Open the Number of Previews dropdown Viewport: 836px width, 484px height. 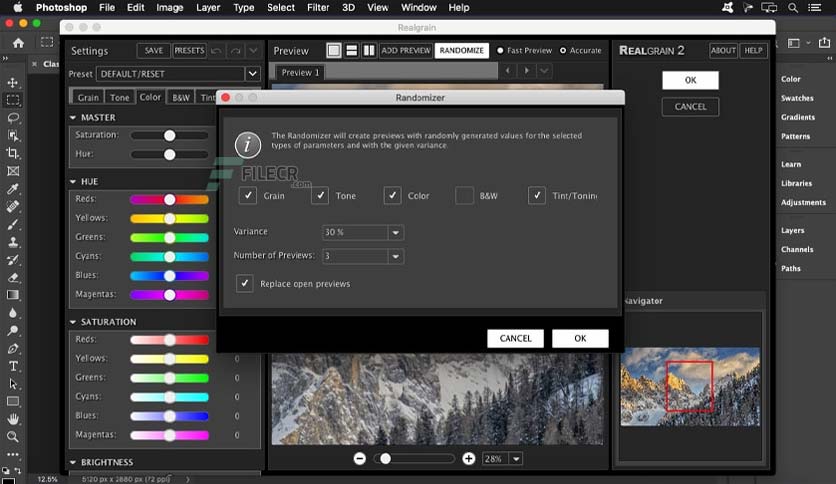click(396, 256)
